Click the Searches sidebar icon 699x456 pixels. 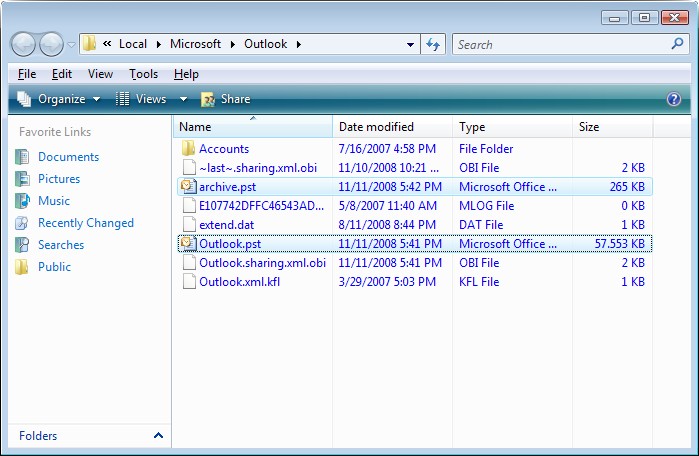[22, 245]
